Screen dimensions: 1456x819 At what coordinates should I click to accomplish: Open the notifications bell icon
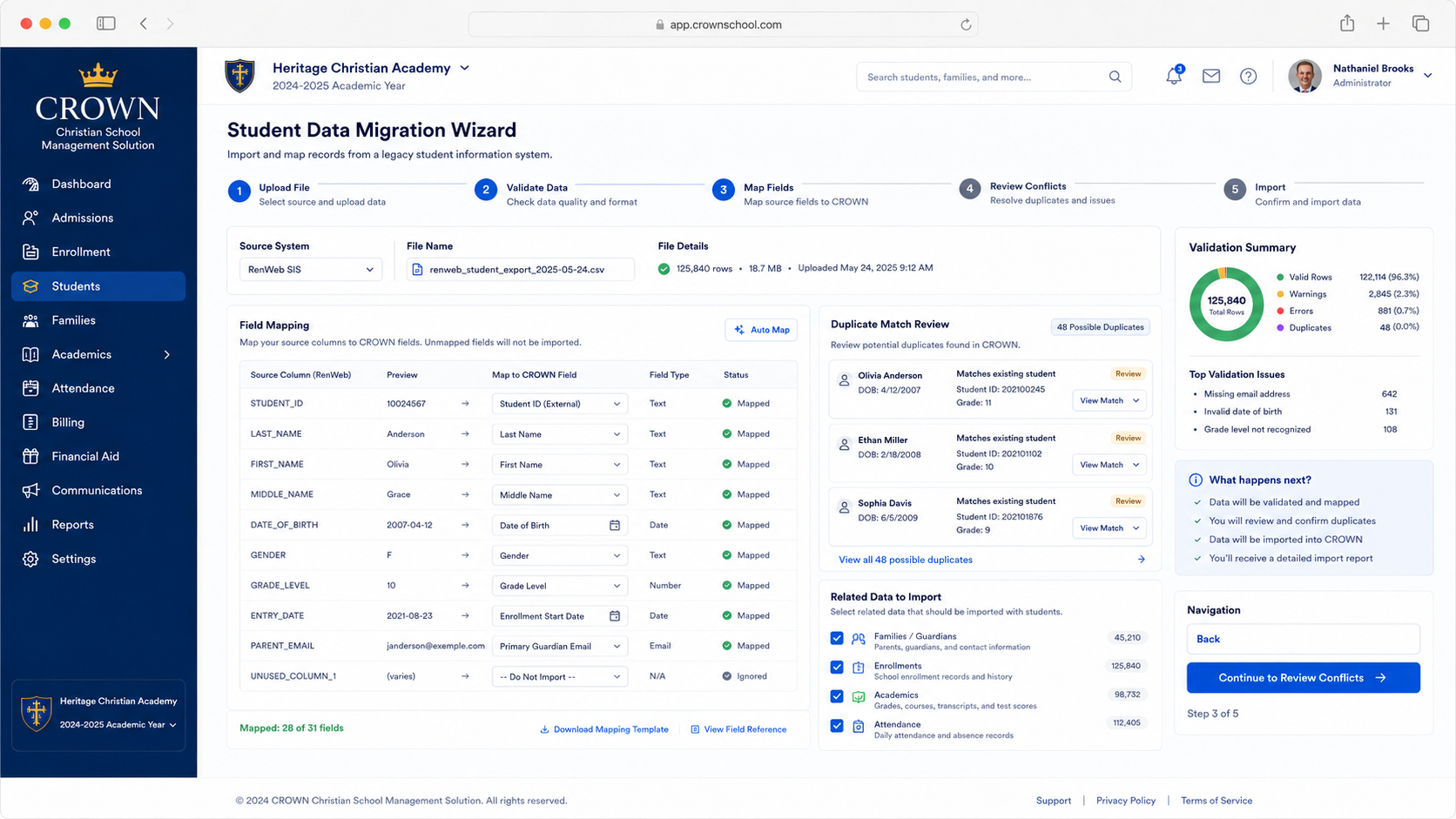coord(1174,76)
